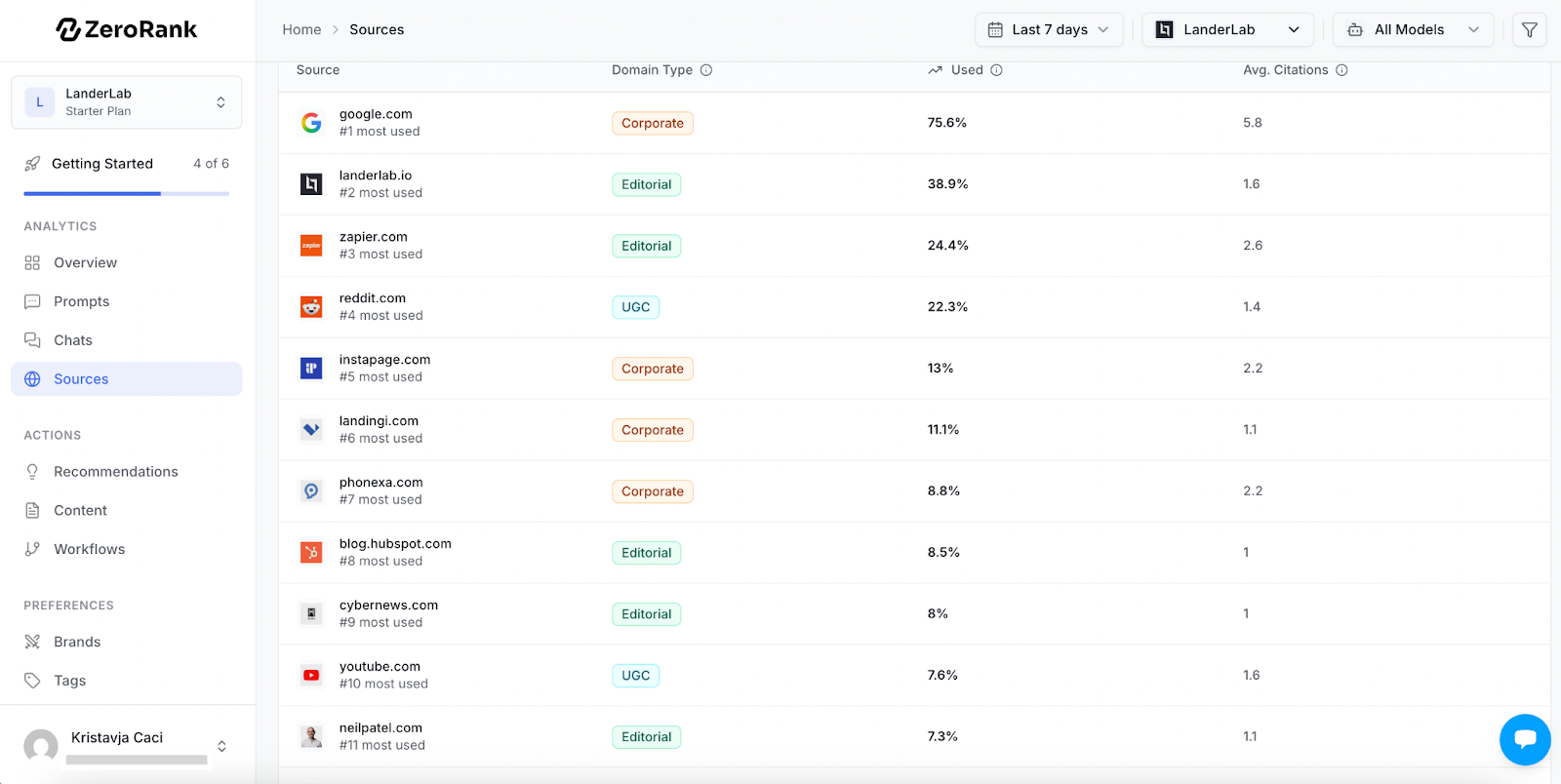Click the blog.hubspot.com favicon

coord(311,553)
